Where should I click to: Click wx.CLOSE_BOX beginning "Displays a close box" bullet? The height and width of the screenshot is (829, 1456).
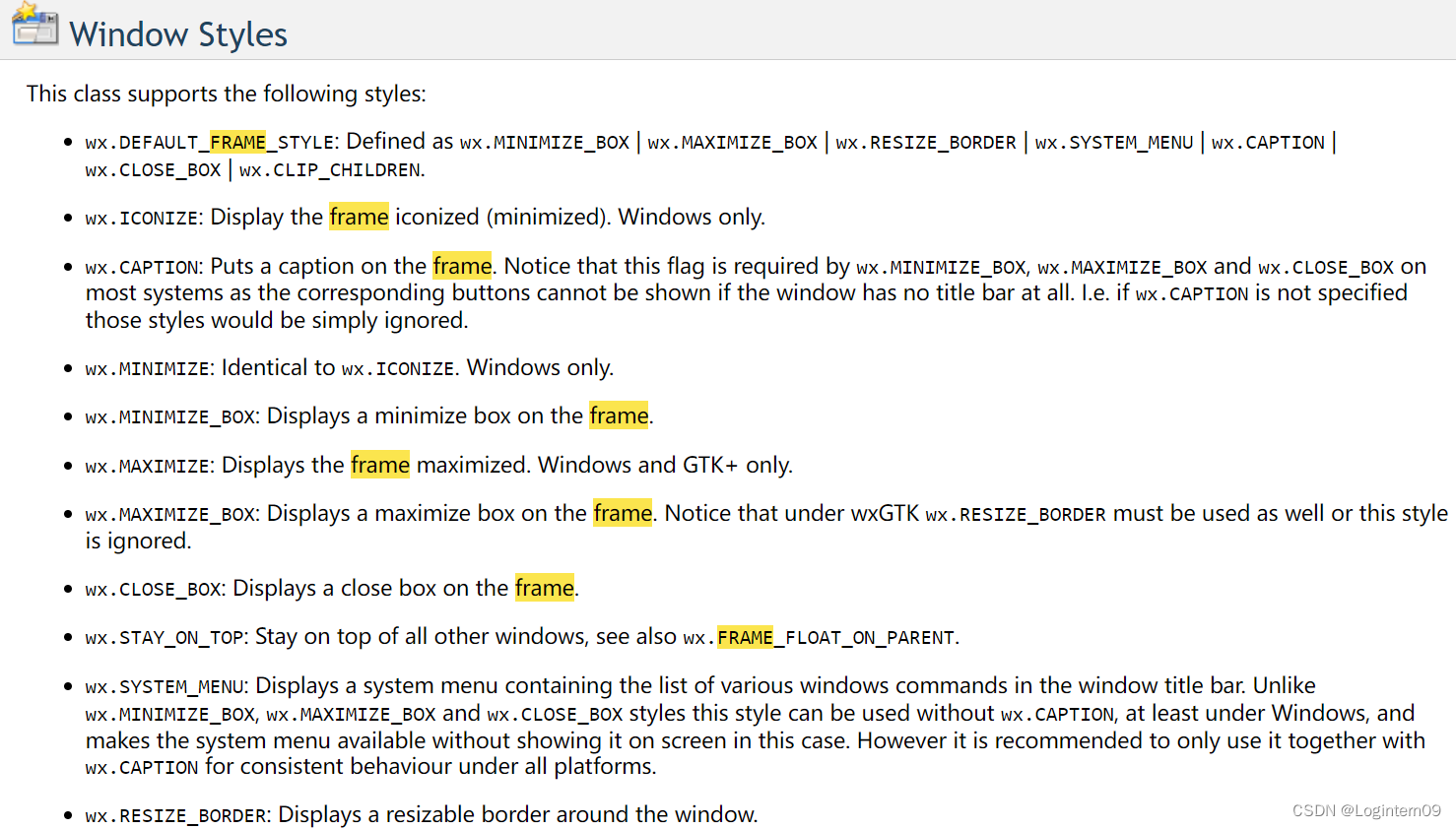click(x=154, y=590)
